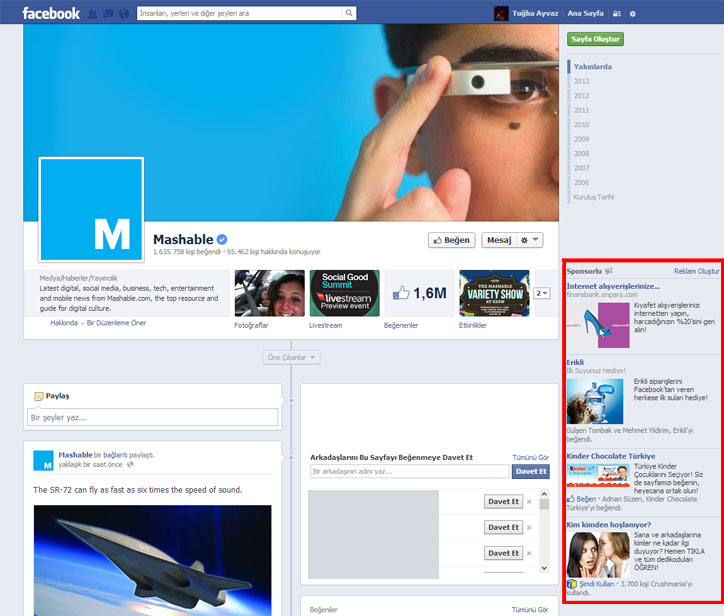Click Crushmania app icon near Şimdi Kullan
The height and width of the screenshot is (616, 724).
(x=572, y=584)
